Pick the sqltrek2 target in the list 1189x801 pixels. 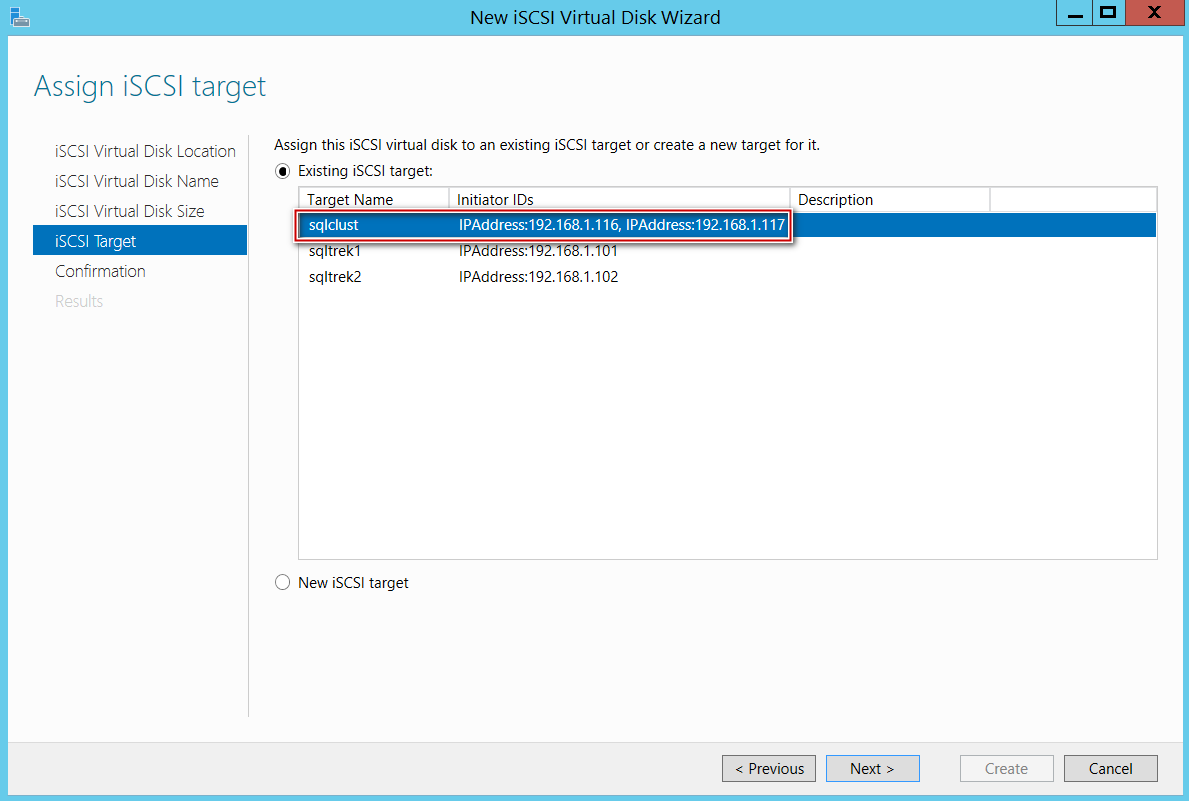click(x=335, y=277)
